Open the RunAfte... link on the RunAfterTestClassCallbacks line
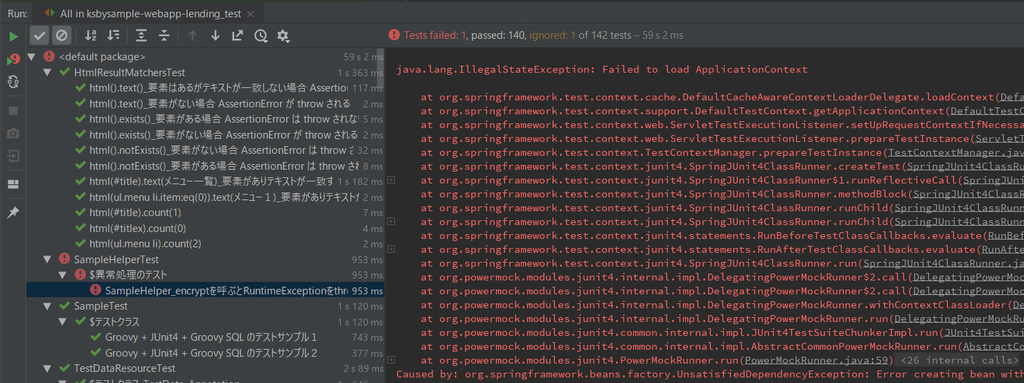 point(1002,250)
